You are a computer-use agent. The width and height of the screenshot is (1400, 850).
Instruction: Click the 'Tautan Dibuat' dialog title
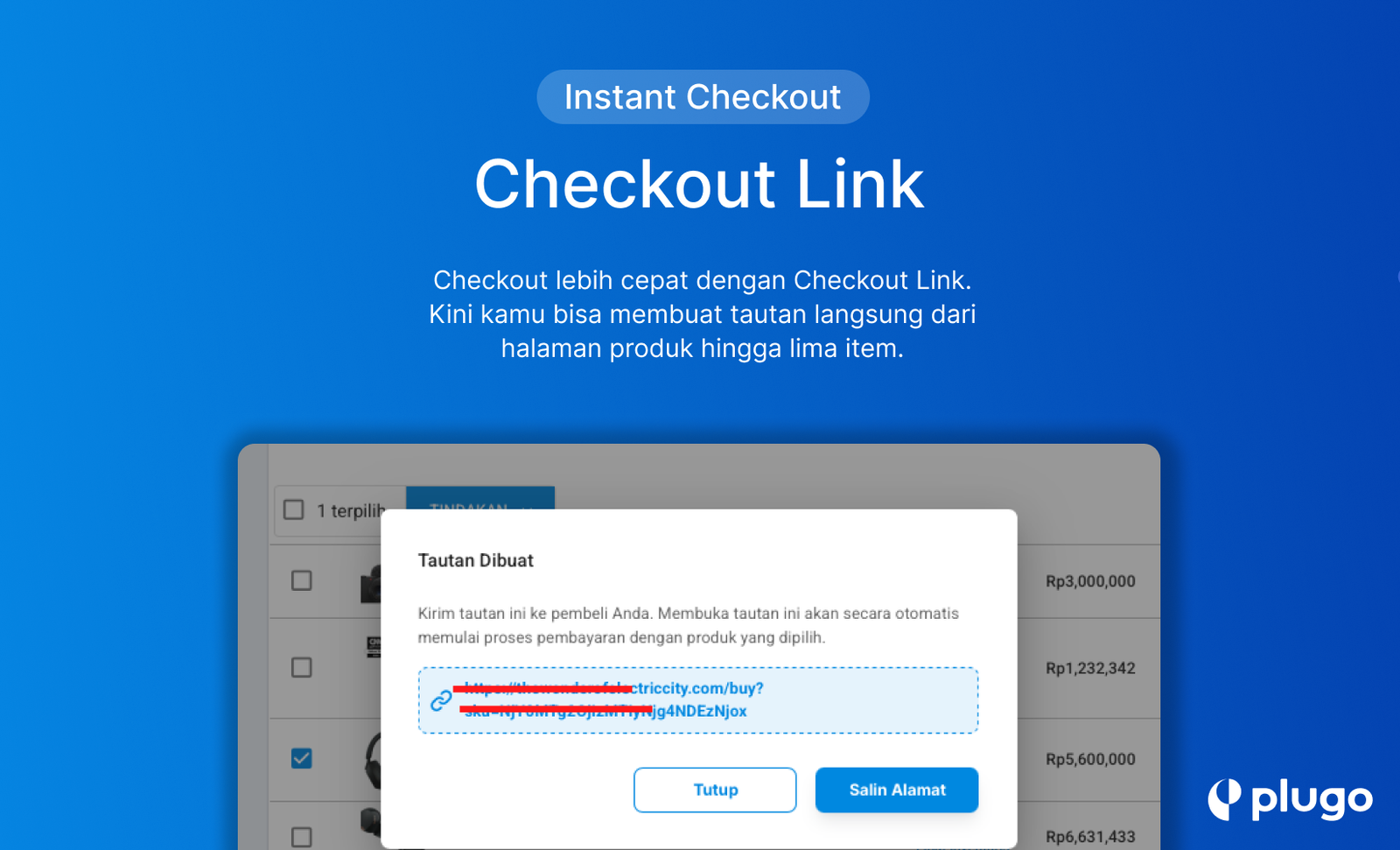475,560
